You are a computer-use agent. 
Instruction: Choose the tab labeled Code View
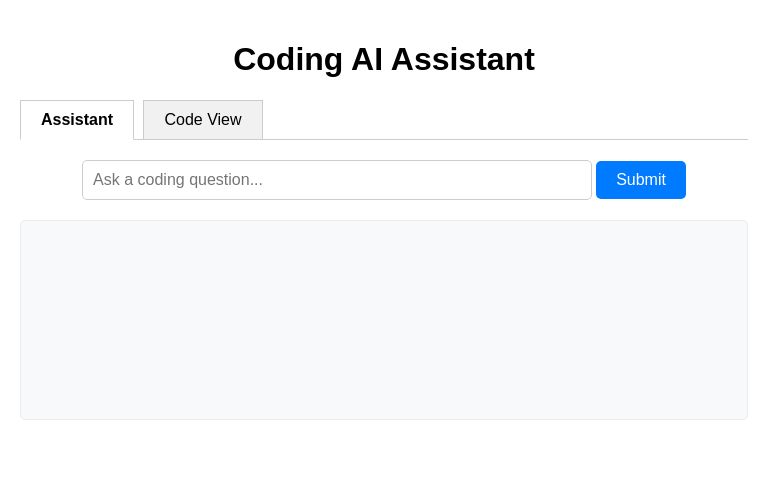203,120
